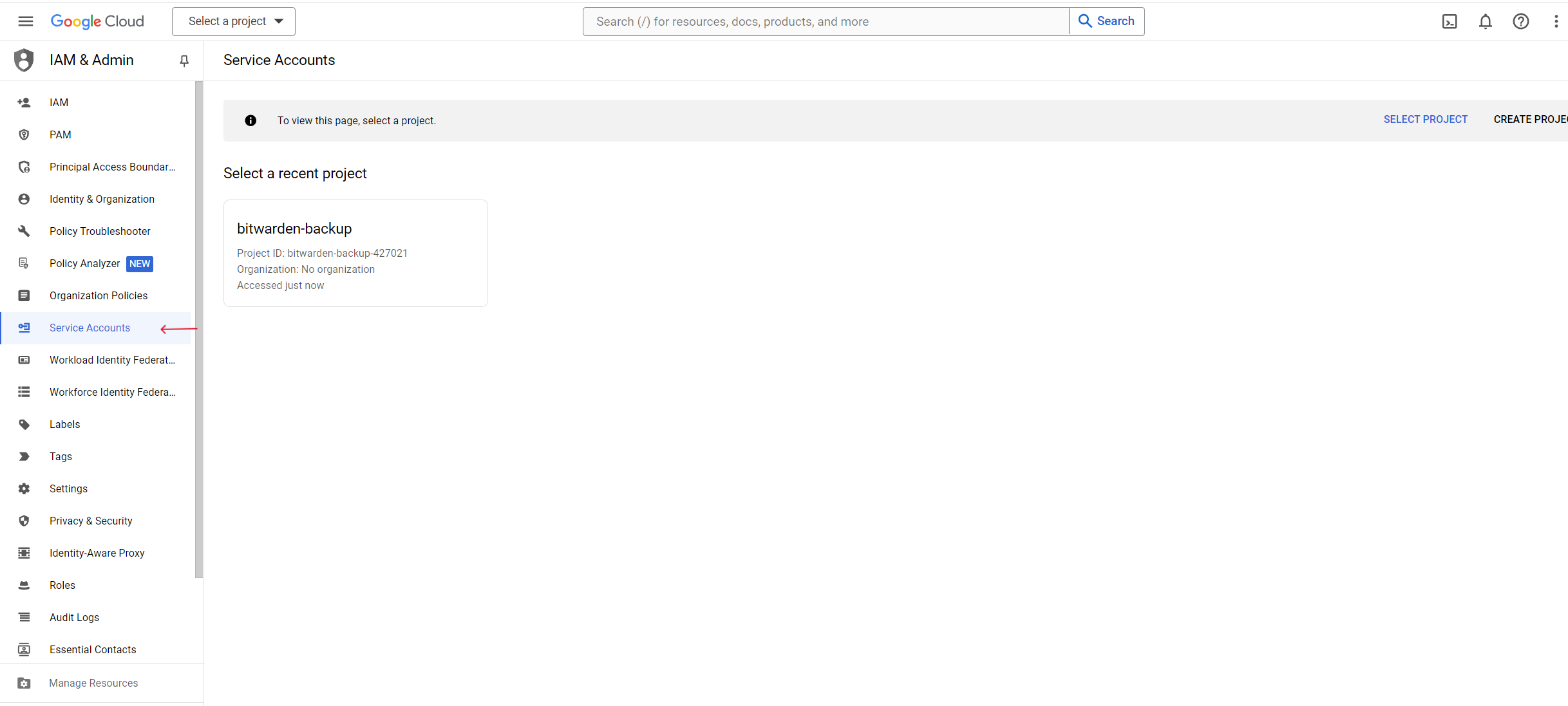Click the Identity & Organization person icon
The height and width of the screenshot is (706, 1568).
click(24, 199)
